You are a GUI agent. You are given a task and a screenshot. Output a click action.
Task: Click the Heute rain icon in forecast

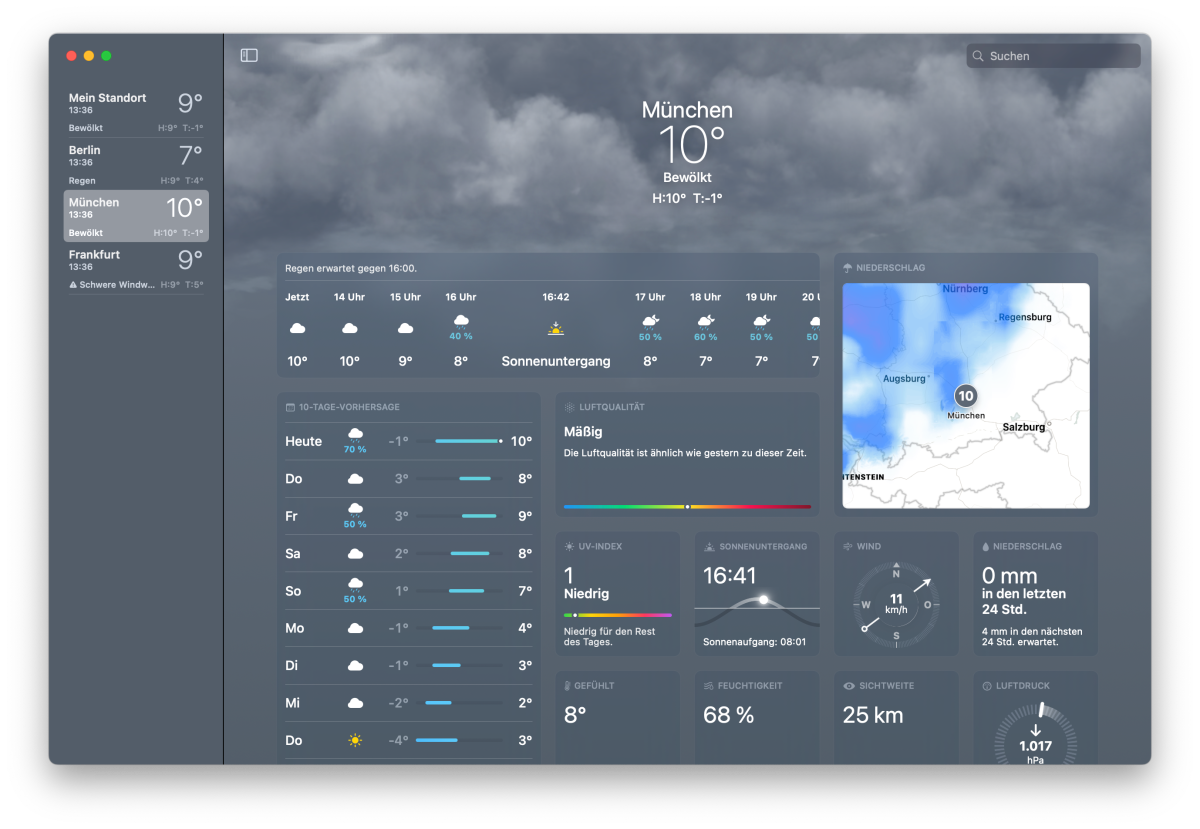354,434
